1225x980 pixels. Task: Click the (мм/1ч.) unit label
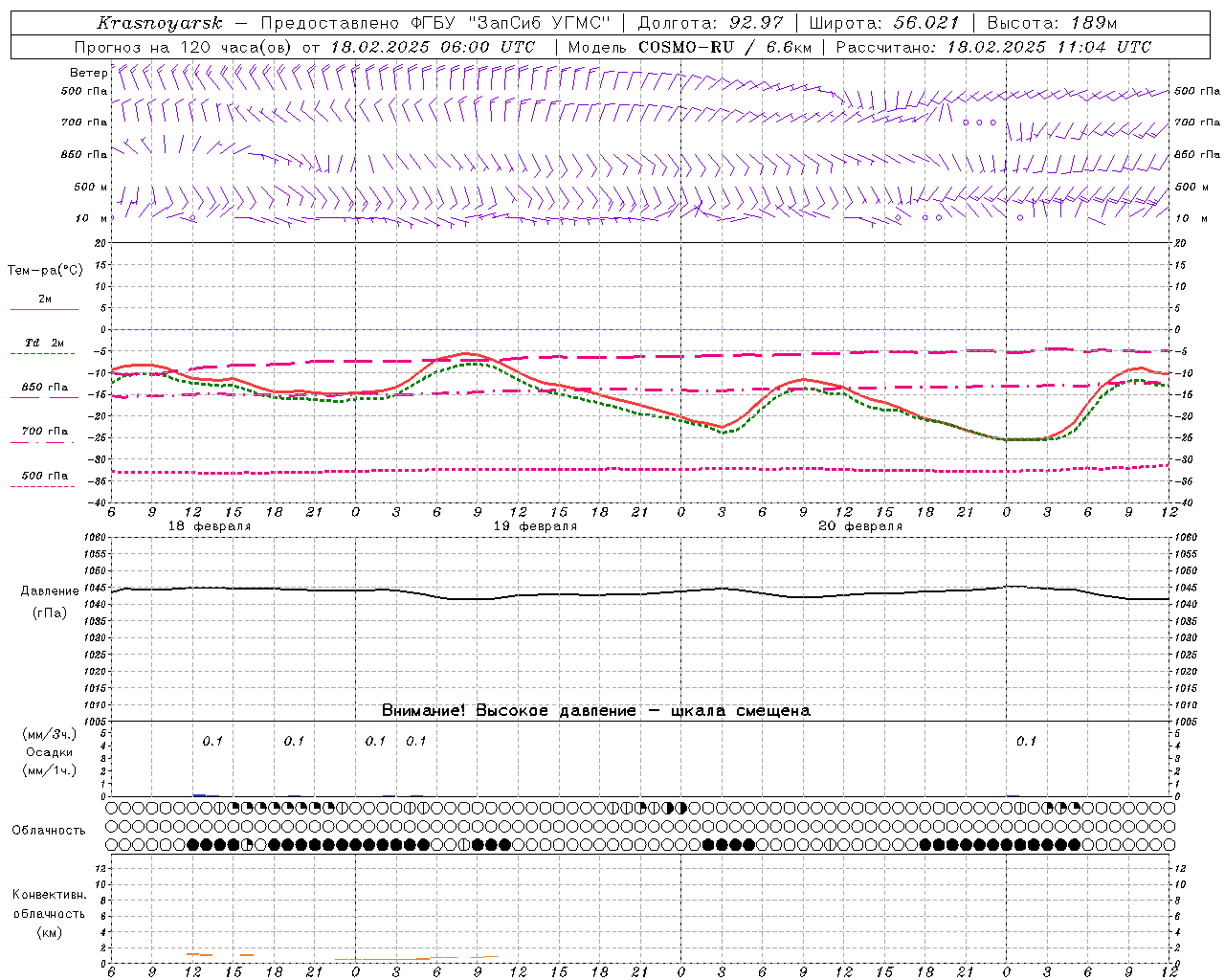(49, 770)
